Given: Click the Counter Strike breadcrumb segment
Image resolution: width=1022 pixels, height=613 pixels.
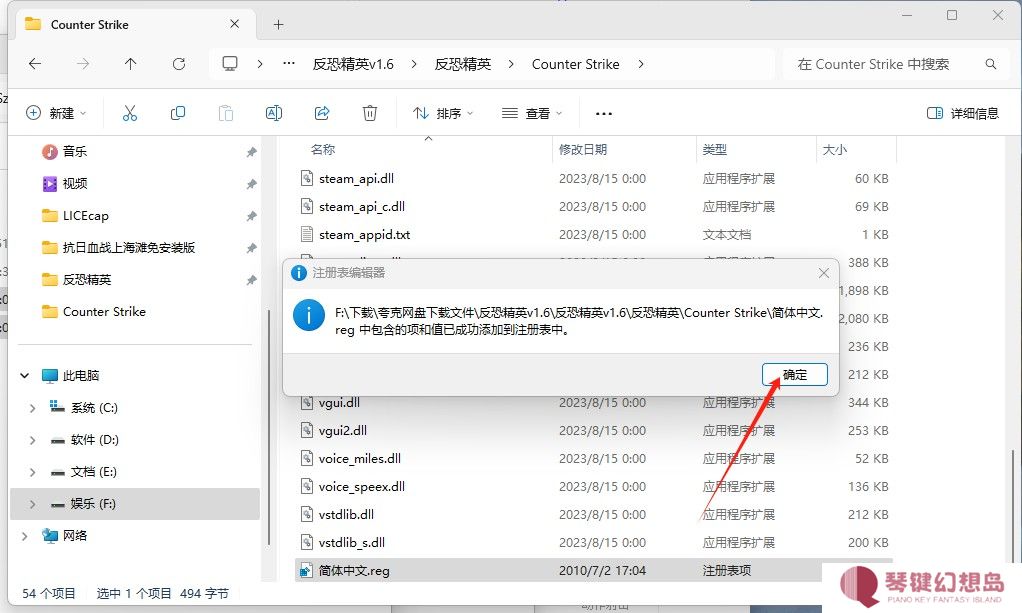Looking at the screenshot, I should pos(576,64).
